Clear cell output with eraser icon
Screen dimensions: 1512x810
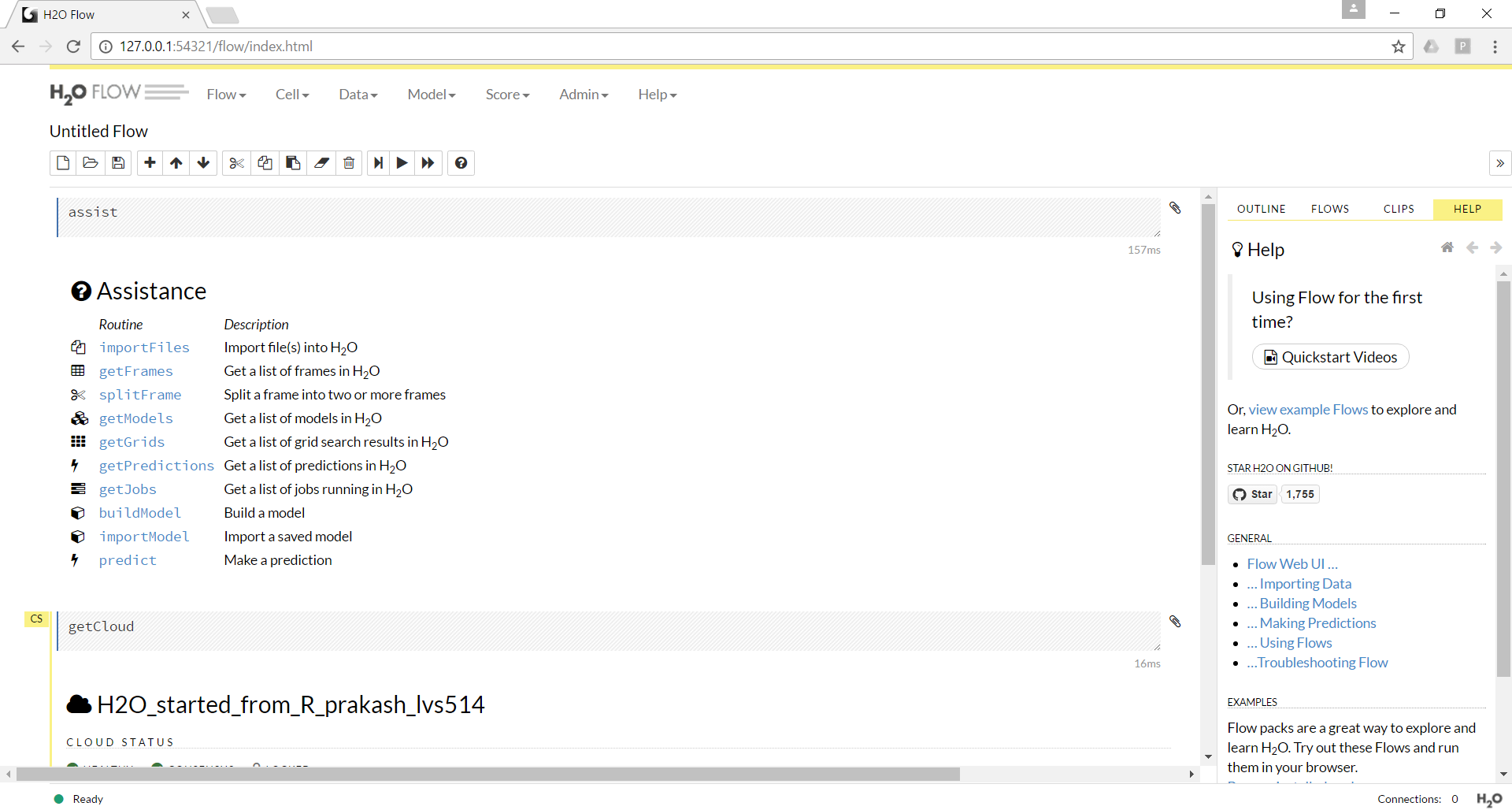click(321, 163)
